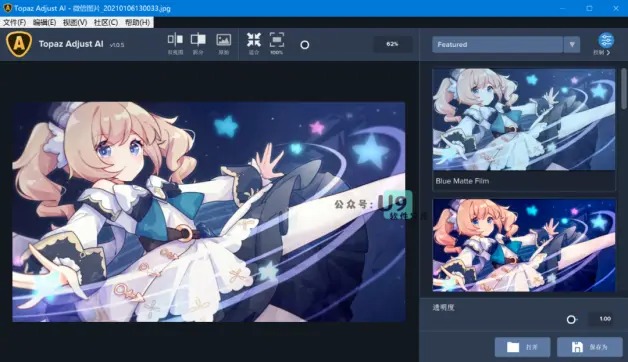Click the 62% zoom percentage field
Viewport: 628px width, 362px height.
pos(392,44)
